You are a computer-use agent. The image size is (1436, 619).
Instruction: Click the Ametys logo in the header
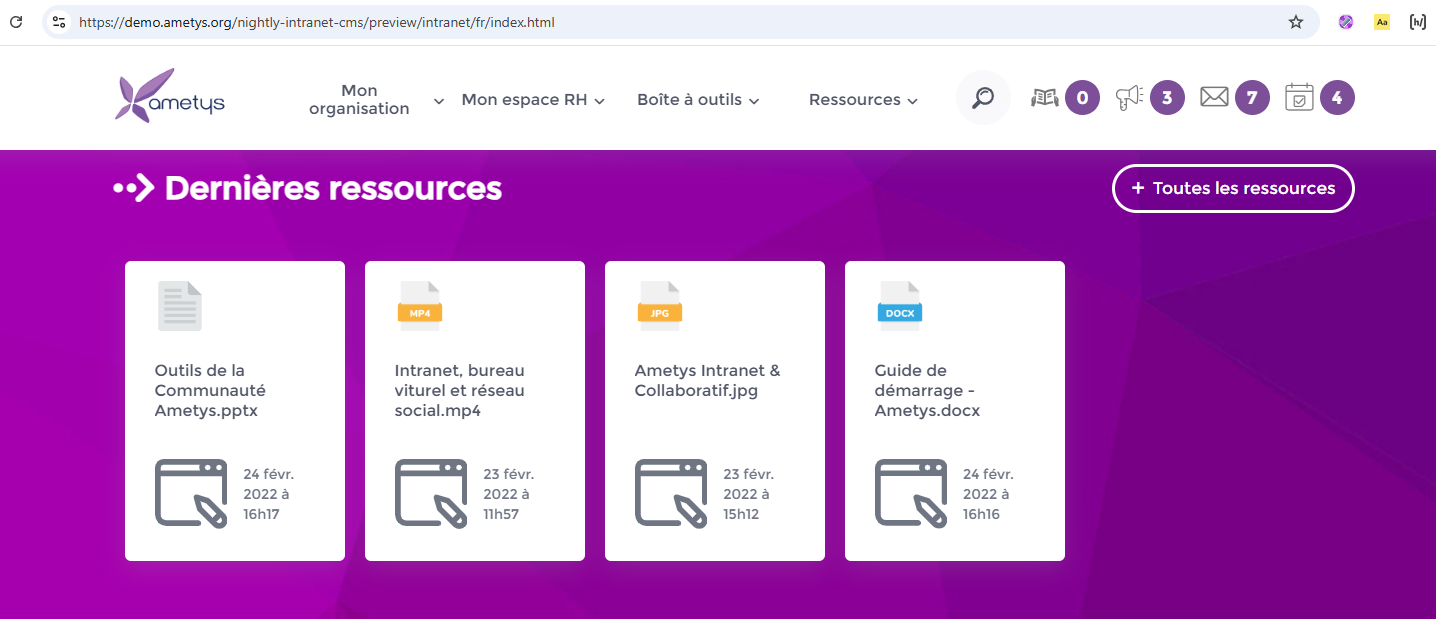click(x=170, y=97)
